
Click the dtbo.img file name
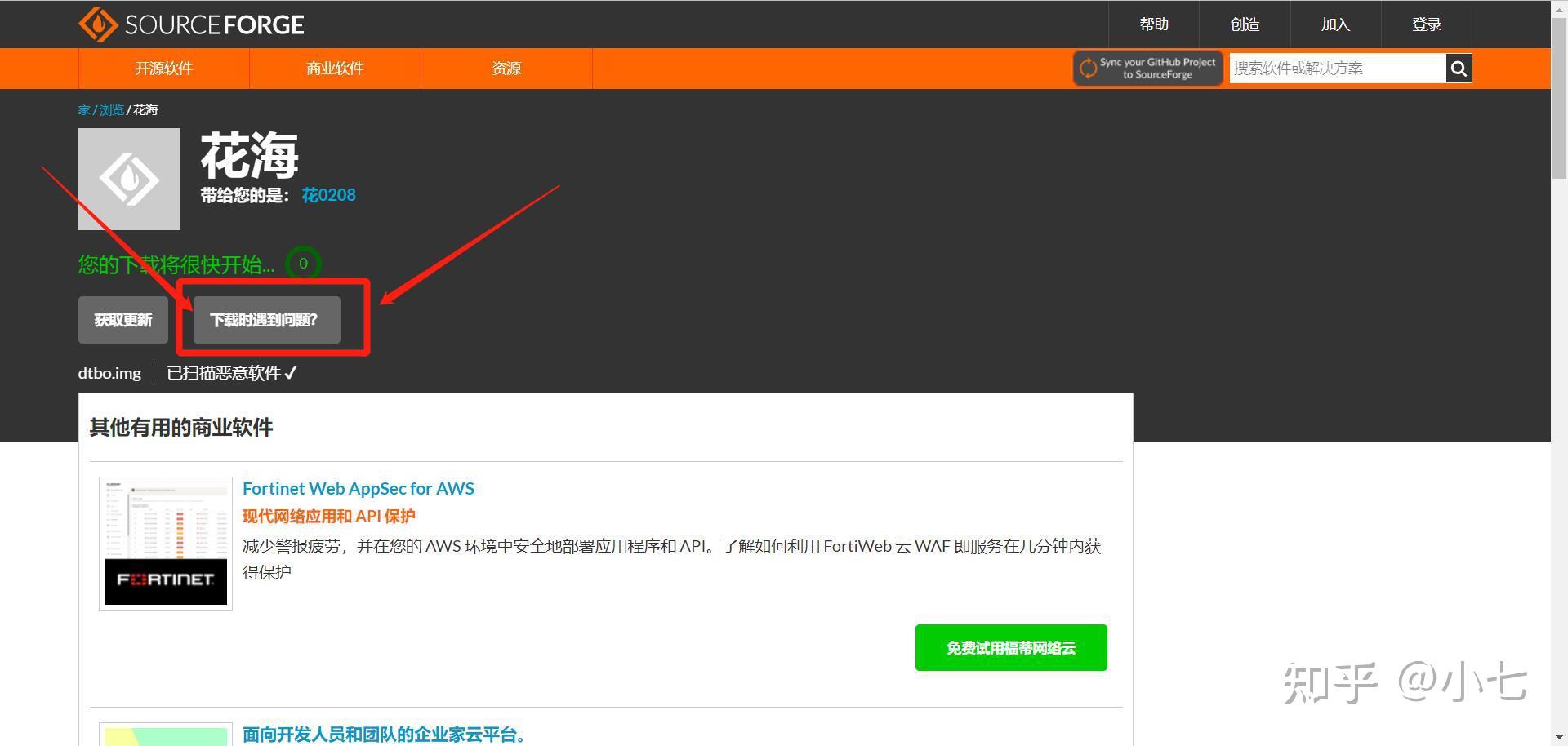point(109,373)
